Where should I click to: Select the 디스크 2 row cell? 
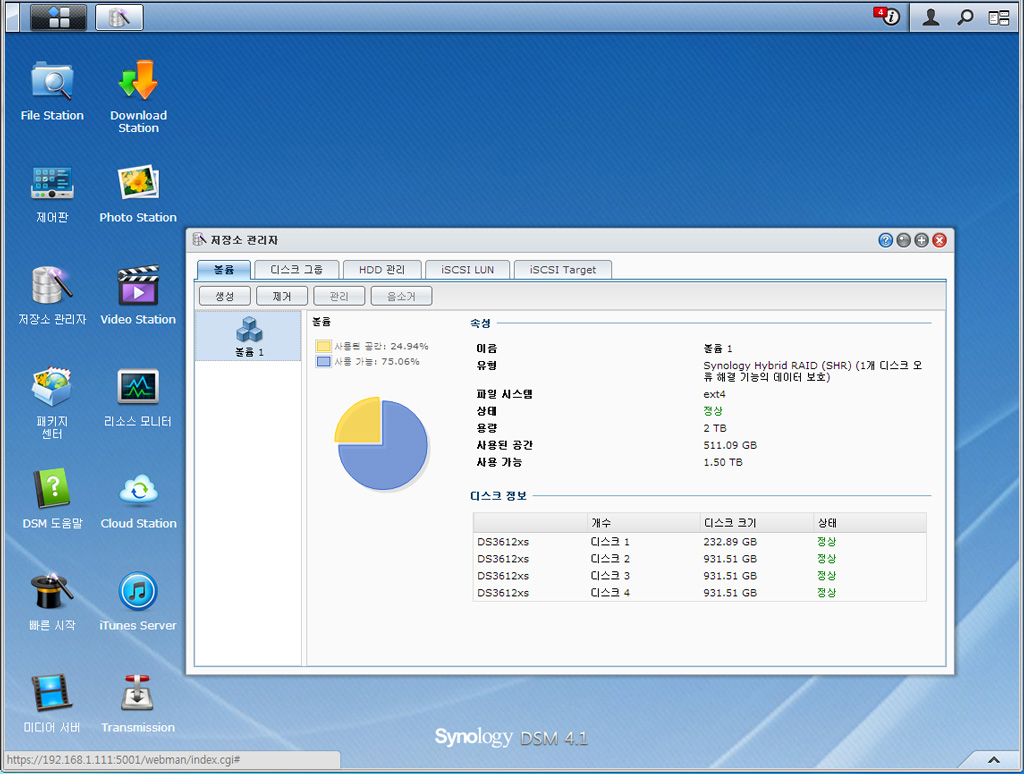click(610, 559)
